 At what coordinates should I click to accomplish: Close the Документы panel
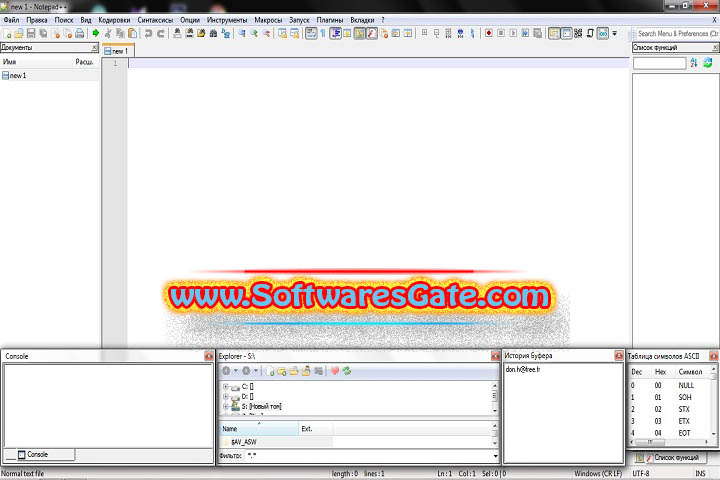[x=94, y=47]
